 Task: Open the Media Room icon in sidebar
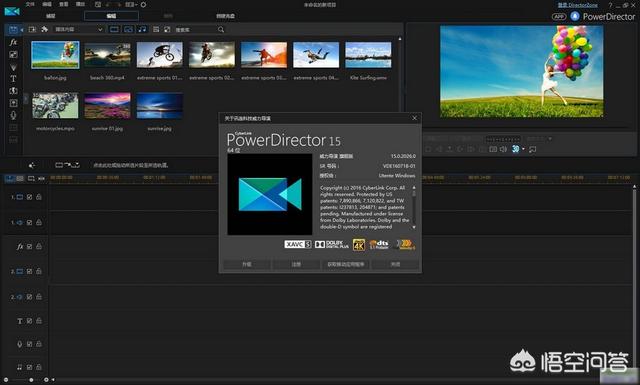pyautogui.click(x=13, y=30)
